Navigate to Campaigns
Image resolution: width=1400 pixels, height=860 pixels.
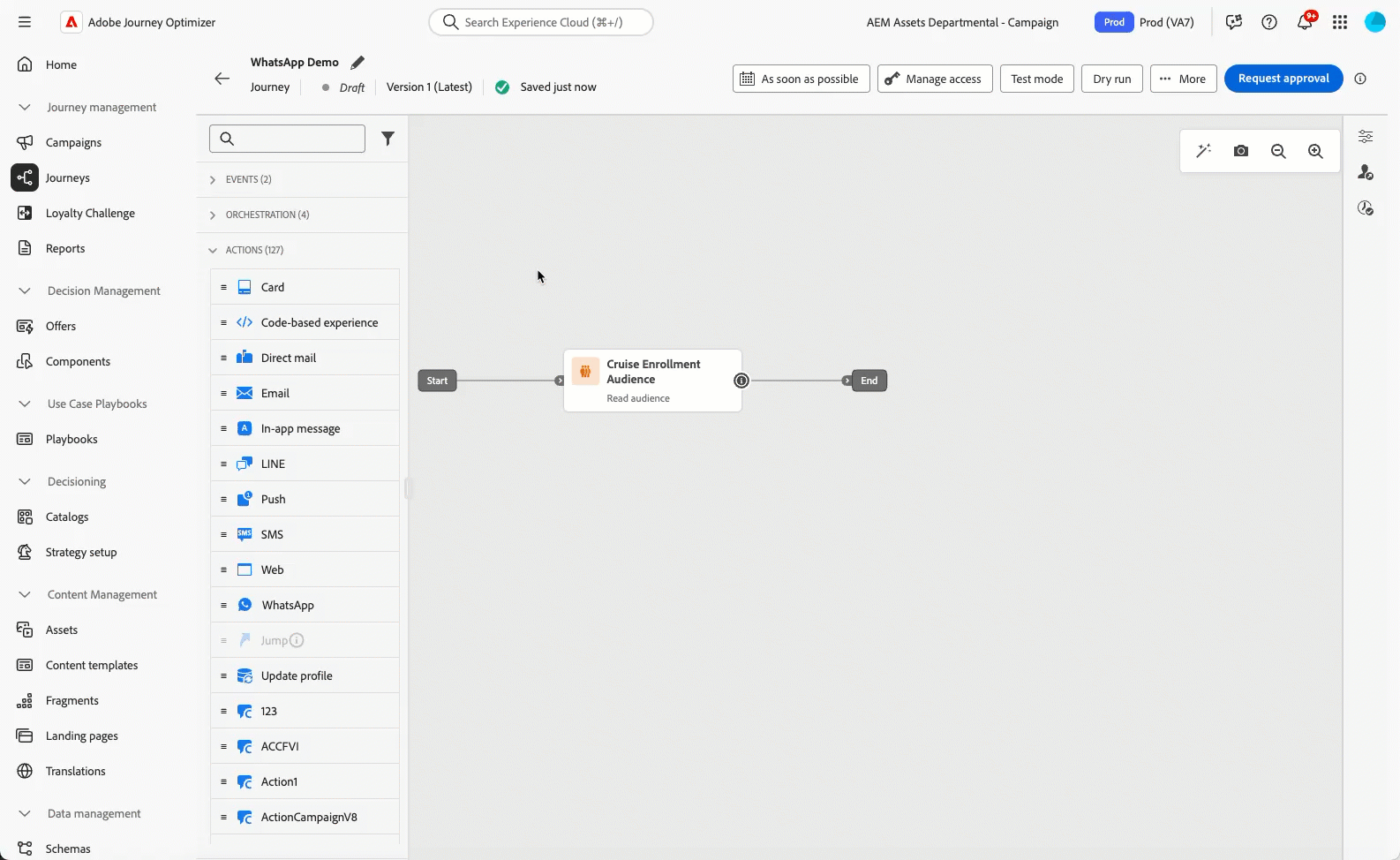point(73,142)
